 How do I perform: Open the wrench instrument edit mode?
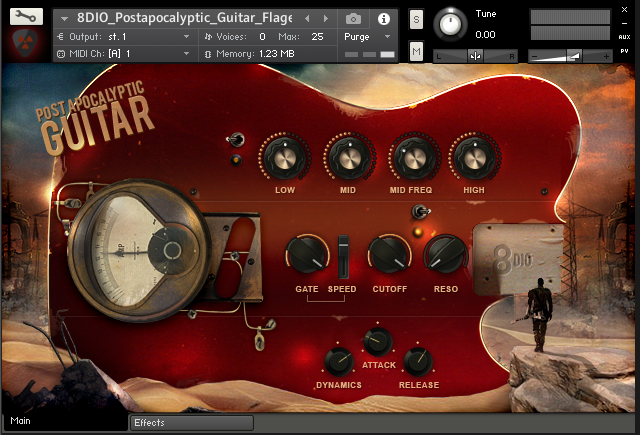click(x=26, y=16)
